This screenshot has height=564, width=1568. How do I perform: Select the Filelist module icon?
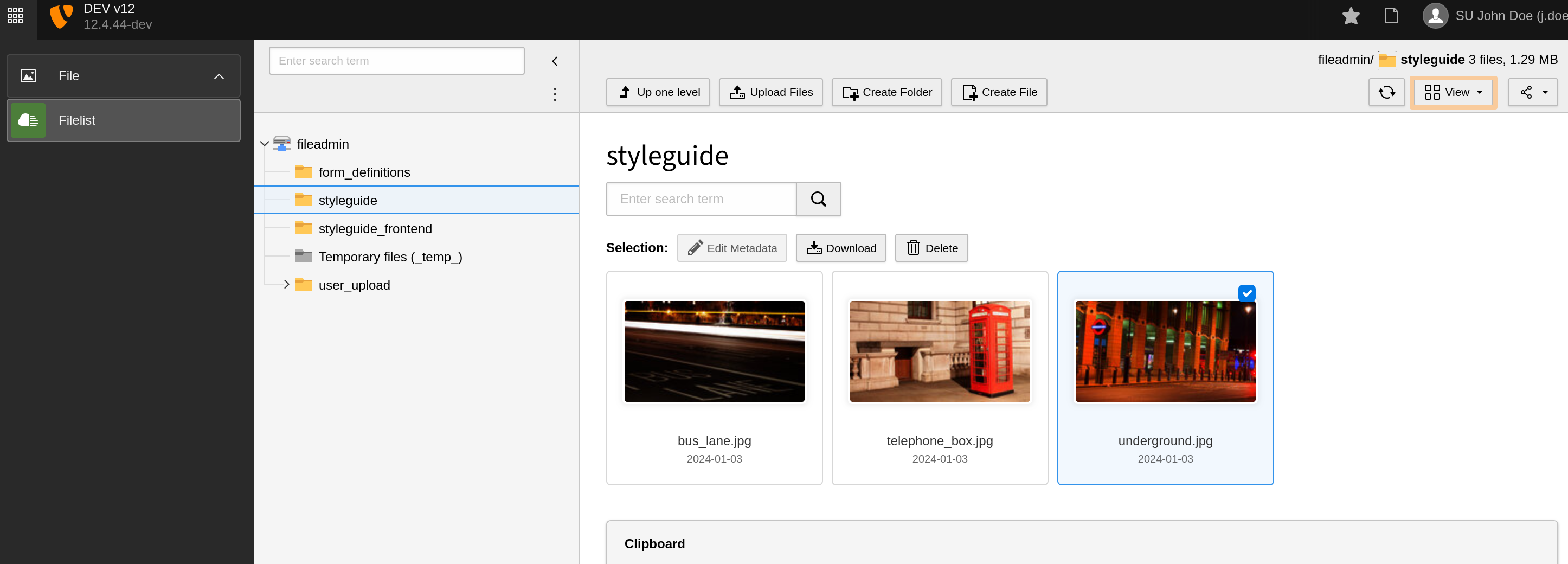click(x=28, y=120)
